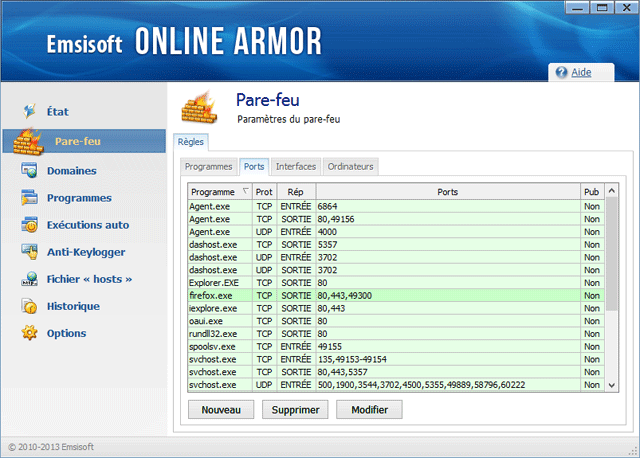Click the Fichier hosts icon
640x458 pixels.
pyautogui.click(x=29, y=279)
